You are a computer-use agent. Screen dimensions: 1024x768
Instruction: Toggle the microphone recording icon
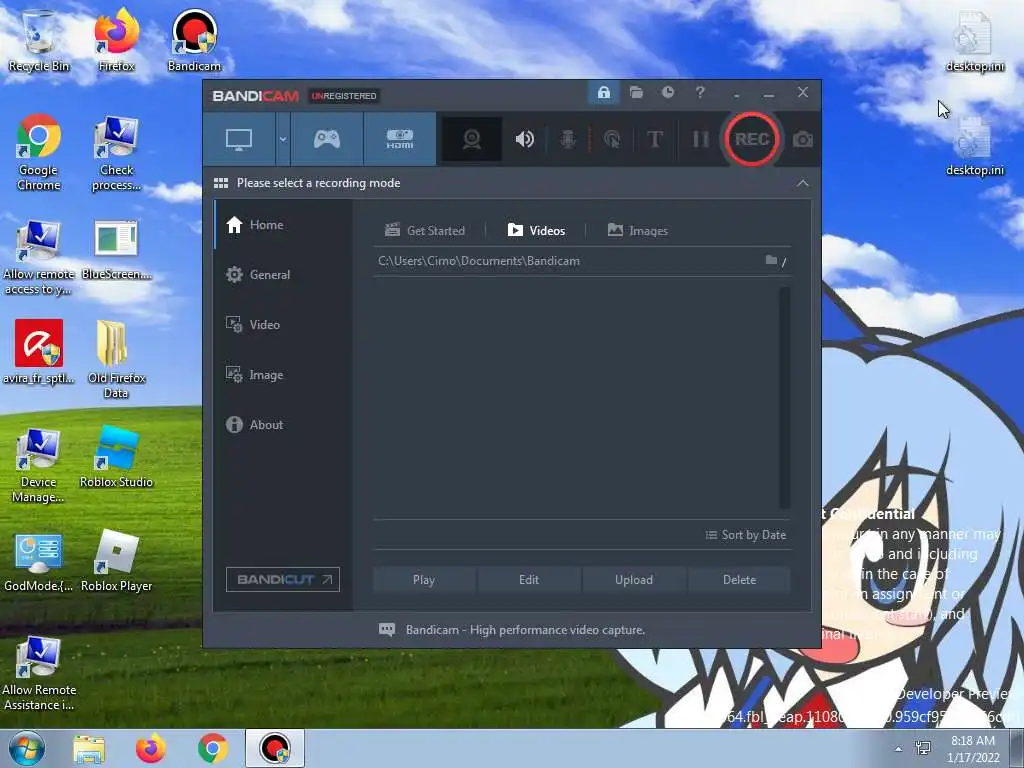[x=568, y=139]
